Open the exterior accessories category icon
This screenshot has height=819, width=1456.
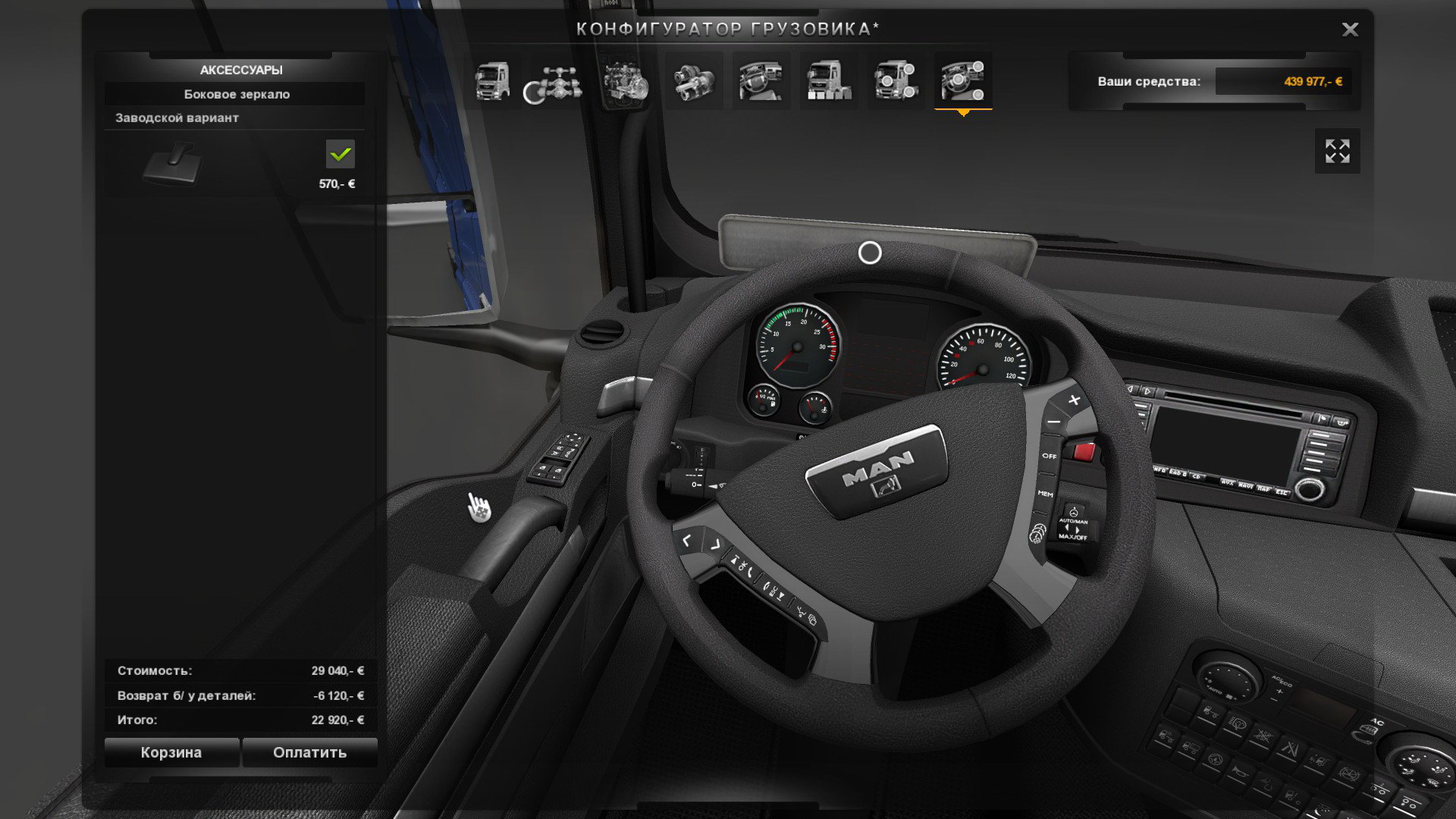(896, 81)
